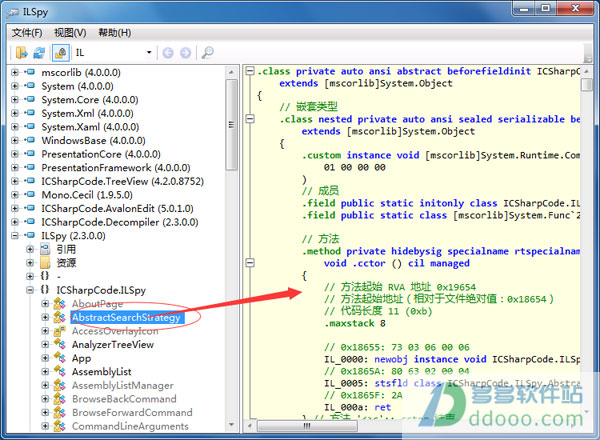
Task: Collapse the ILSpy (2.3.0.0) node
Action: pos(15,235)
